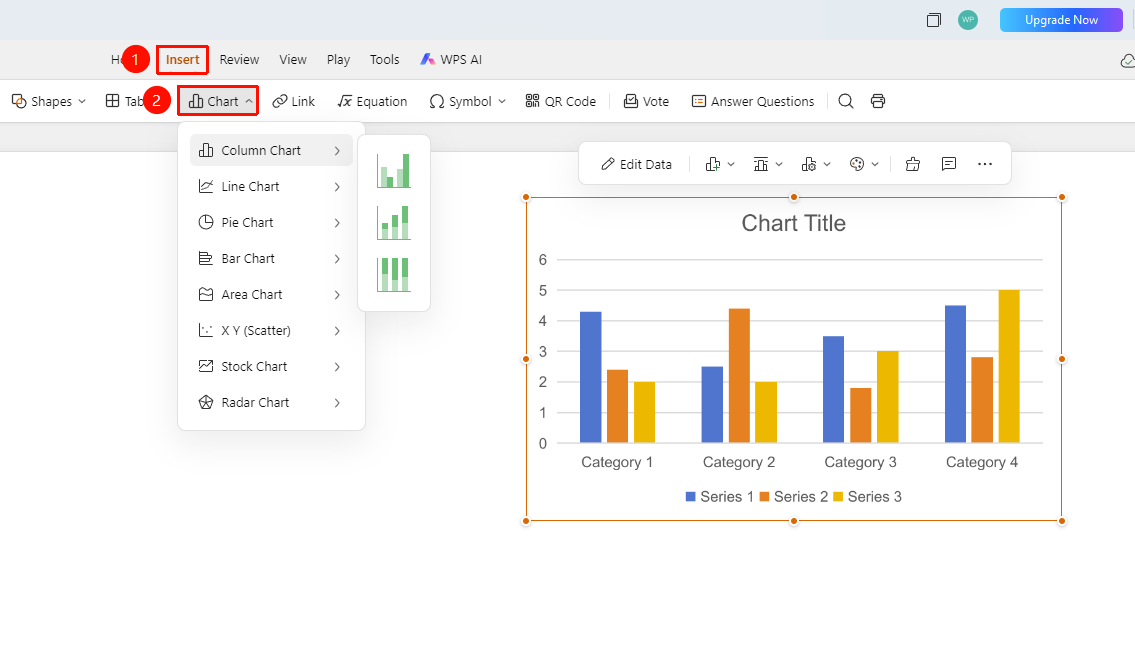The height and width of the screenshot is (649, 1135).
Task: Click the blue Series 1 legend swatch
Action: [691, 497]
